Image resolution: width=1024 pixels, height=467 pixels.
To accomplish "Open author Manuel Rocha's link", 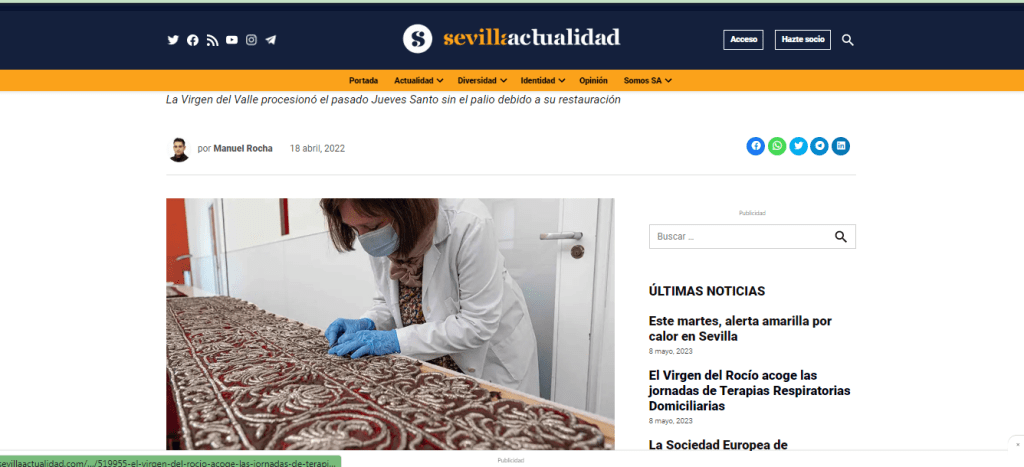I will 243,148.
